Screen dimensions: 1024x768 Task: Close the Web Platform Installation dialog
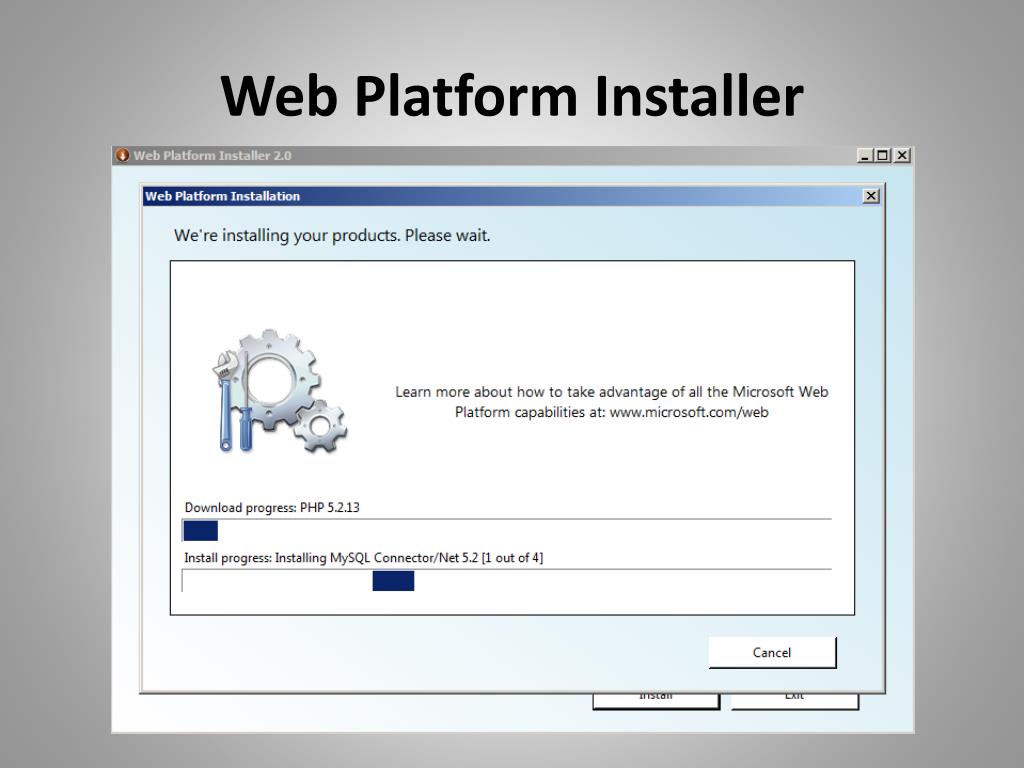pos(871,196)
